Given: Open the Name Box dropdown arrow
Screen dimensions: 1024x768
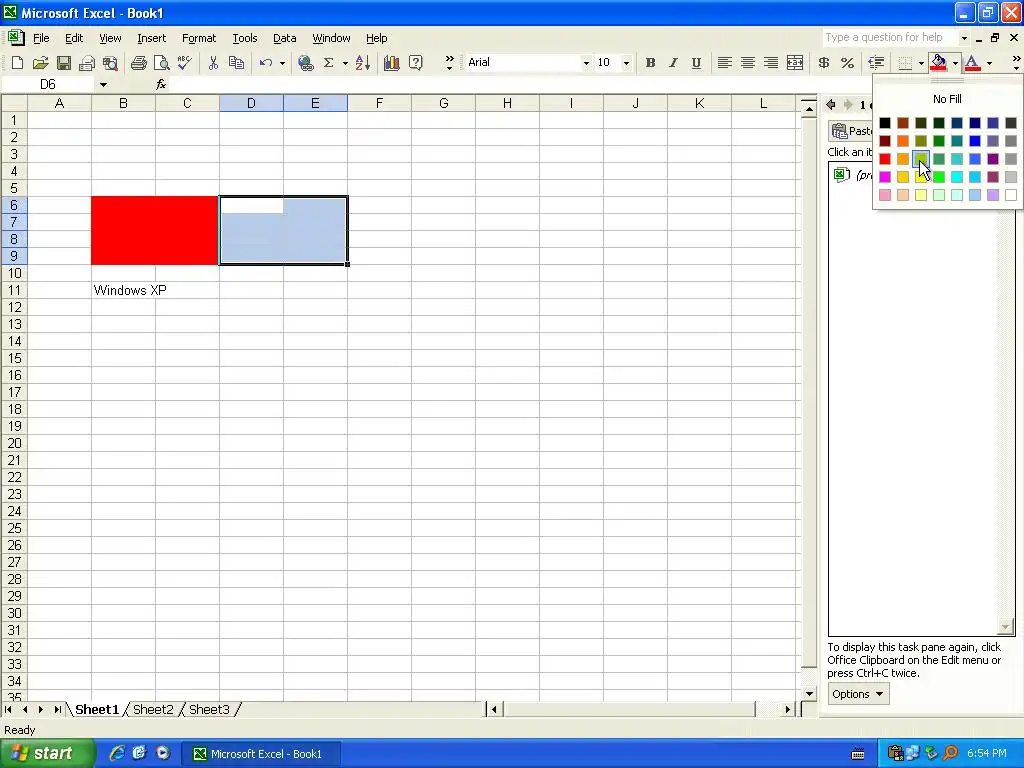Looking at the screenshot, I should pyautogui.click(x=103, y=84).
